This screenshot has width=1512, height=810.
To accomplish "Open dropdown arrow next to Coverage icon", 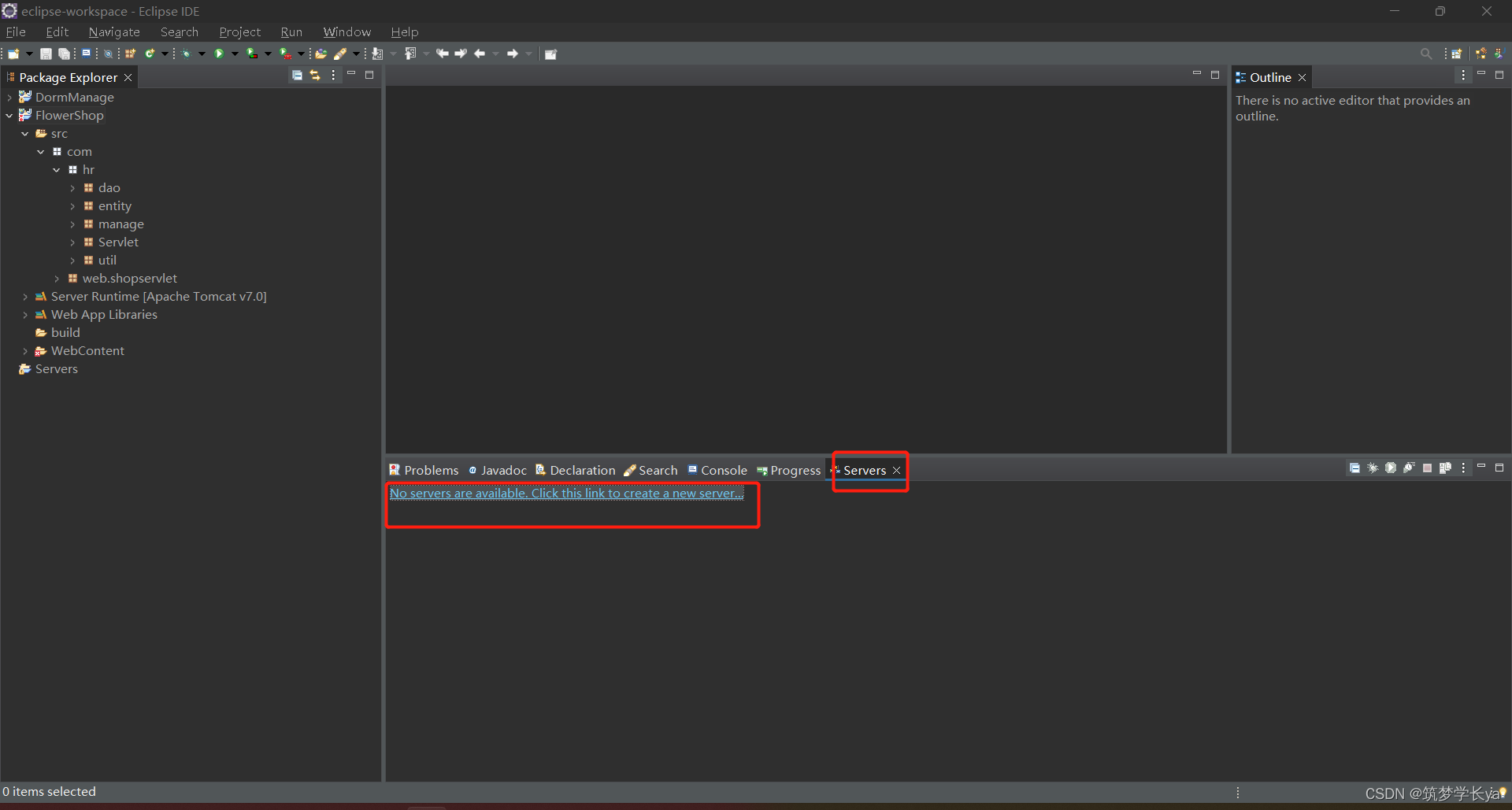I will 268,54.
